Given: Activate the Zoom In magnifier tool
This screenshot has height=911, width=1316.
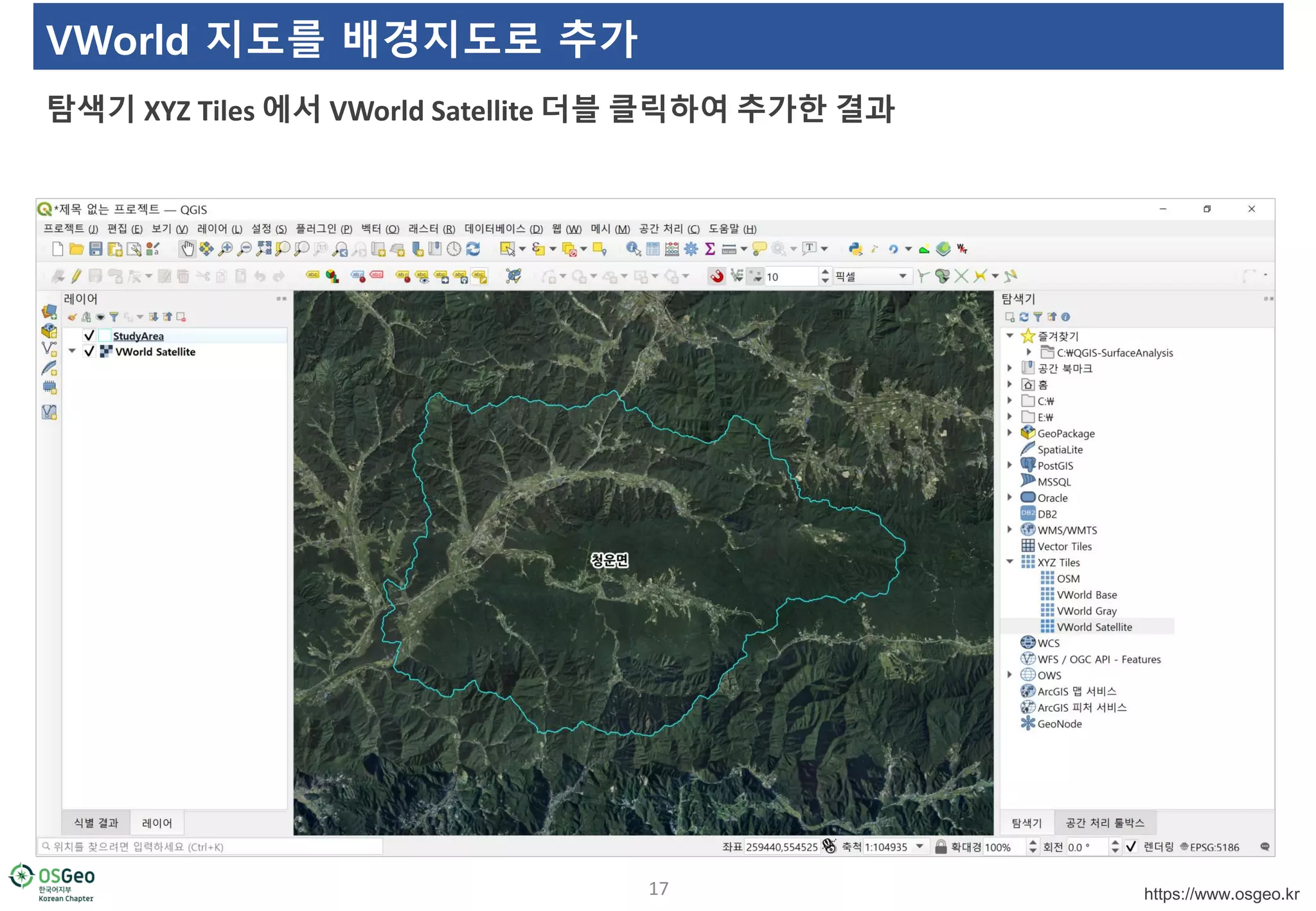Looking at the screenshot, I should click(225, 249).
